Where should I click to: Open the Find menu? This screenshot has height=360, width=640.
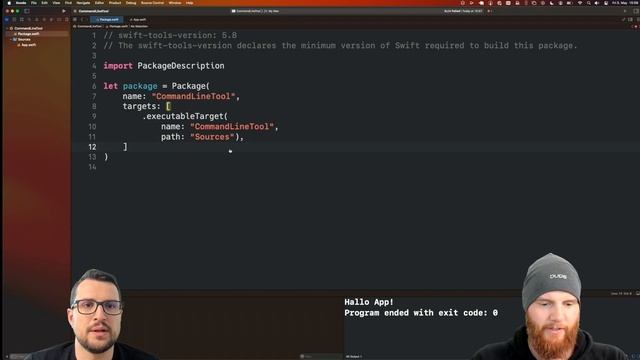(x=68, y=3)
